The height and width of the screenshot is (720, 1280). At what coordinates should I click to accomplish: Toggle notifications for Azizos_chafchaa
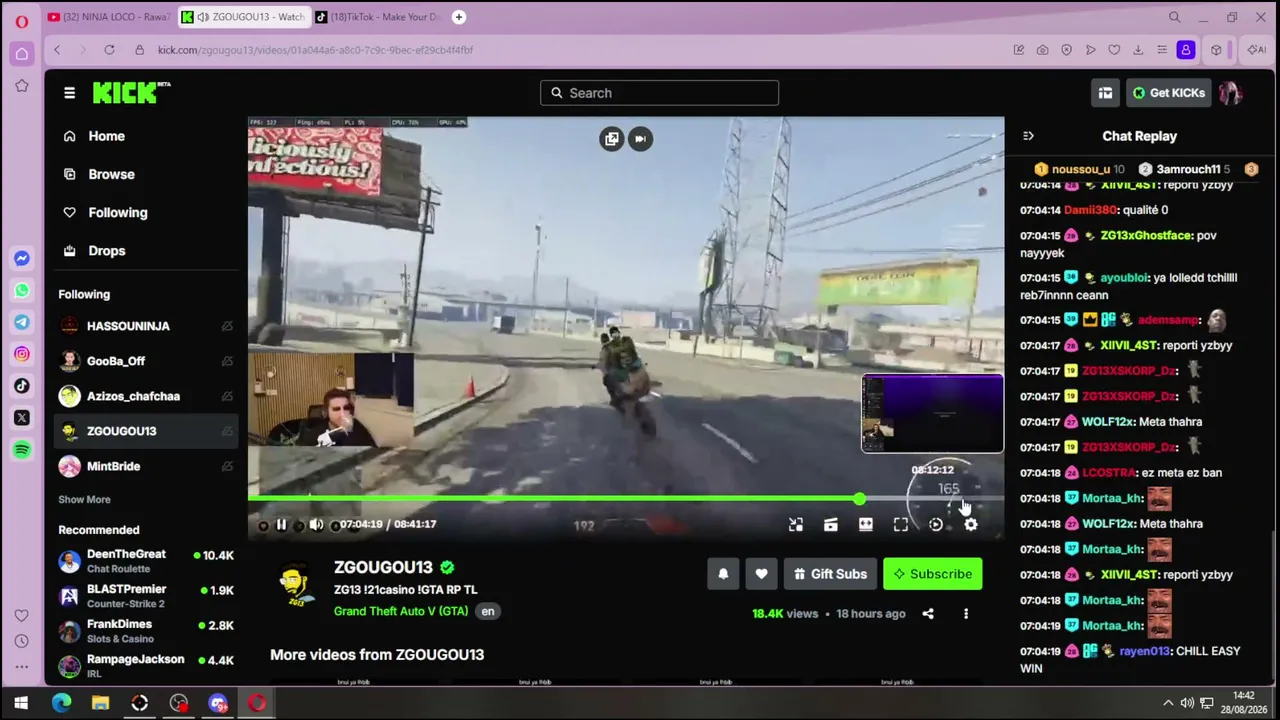[227, 396]
